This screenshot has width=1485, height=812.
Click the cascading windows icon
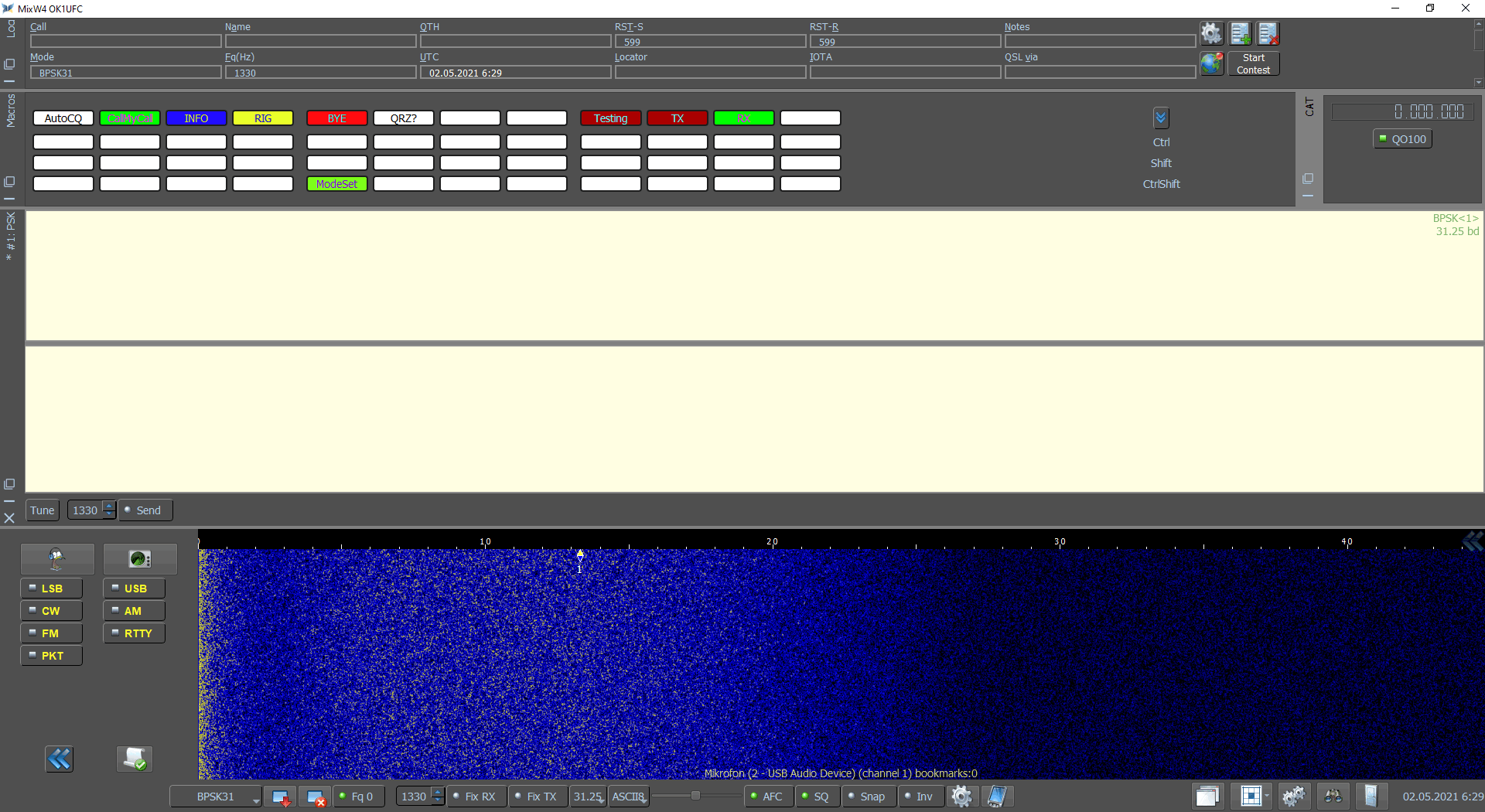pyautogui.click(x=1207, y=796)
